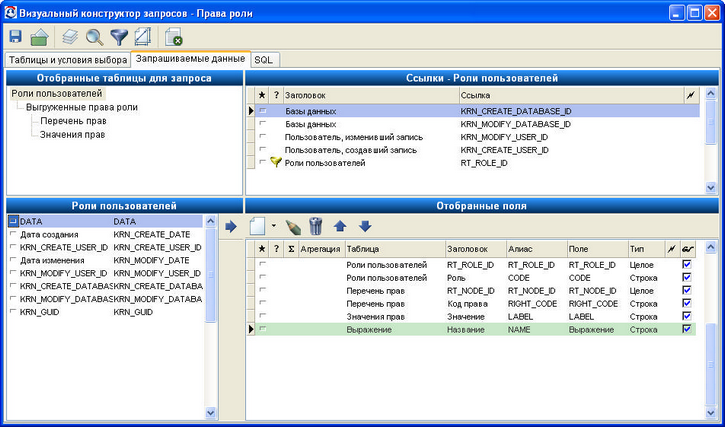Image resolution: width=725 pixels, height=427 pixels.
Task: Click the magnifying glass search icon
Action: (95, 37)
